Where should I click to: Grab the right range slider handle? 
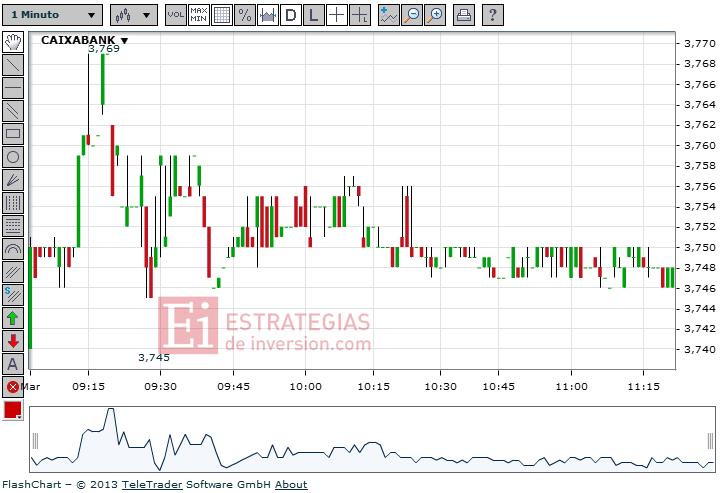click(710, 441)
